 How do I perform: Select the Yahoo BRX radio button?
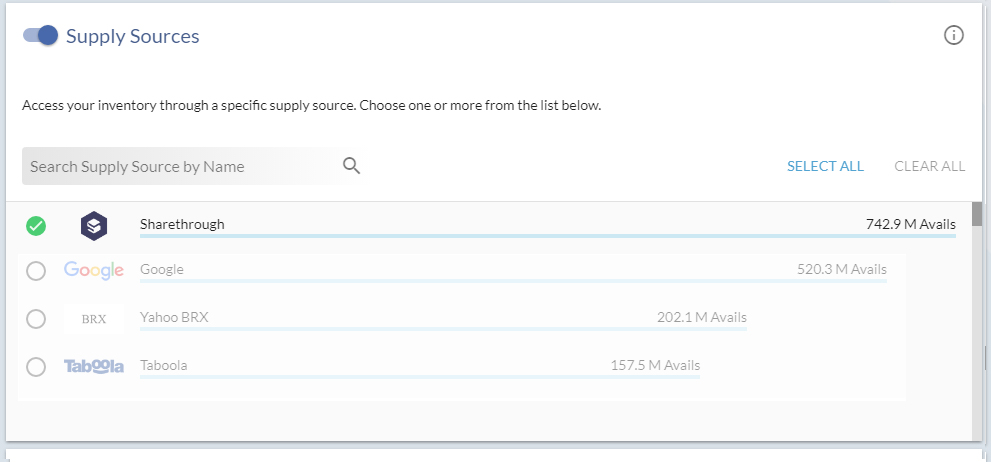coord(36,319)
